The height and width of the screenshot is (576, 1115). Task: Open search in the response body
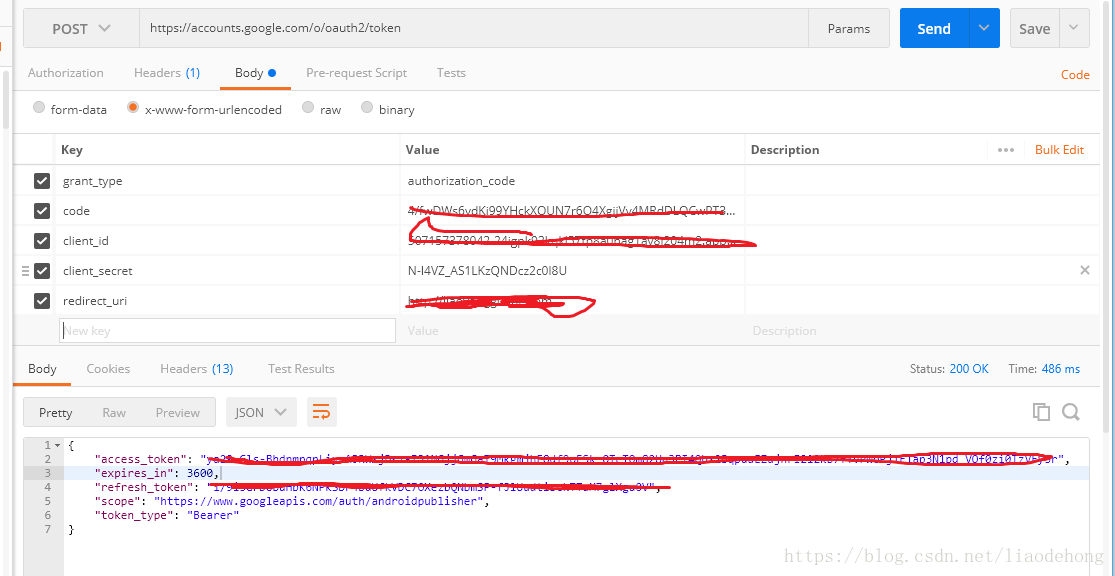pos(1071,412)
